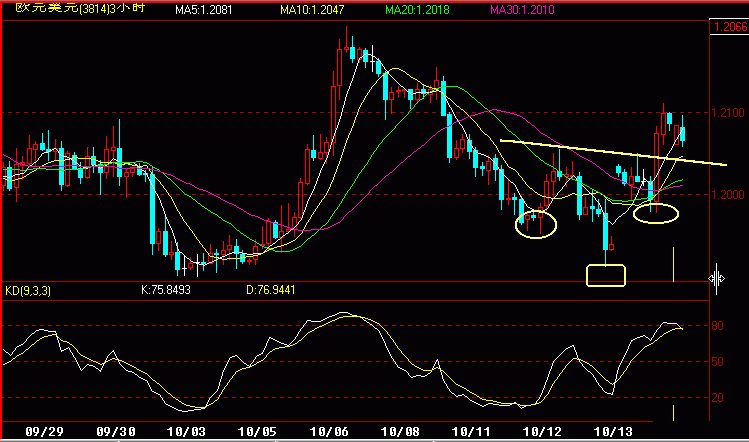Click the 80 level label on KD axis
749x442 pixels.
[x=717, y=325]
